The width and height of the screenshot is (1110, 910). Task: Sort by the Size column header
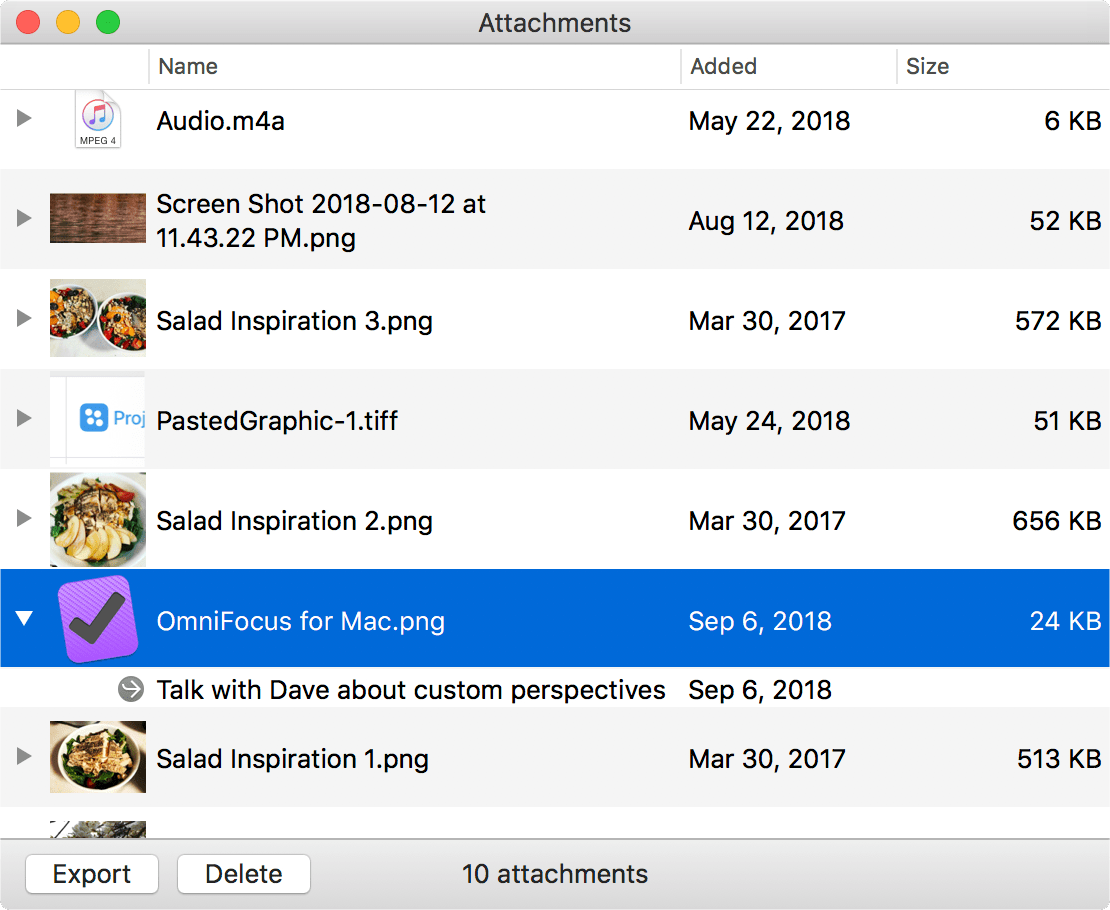1002,66
